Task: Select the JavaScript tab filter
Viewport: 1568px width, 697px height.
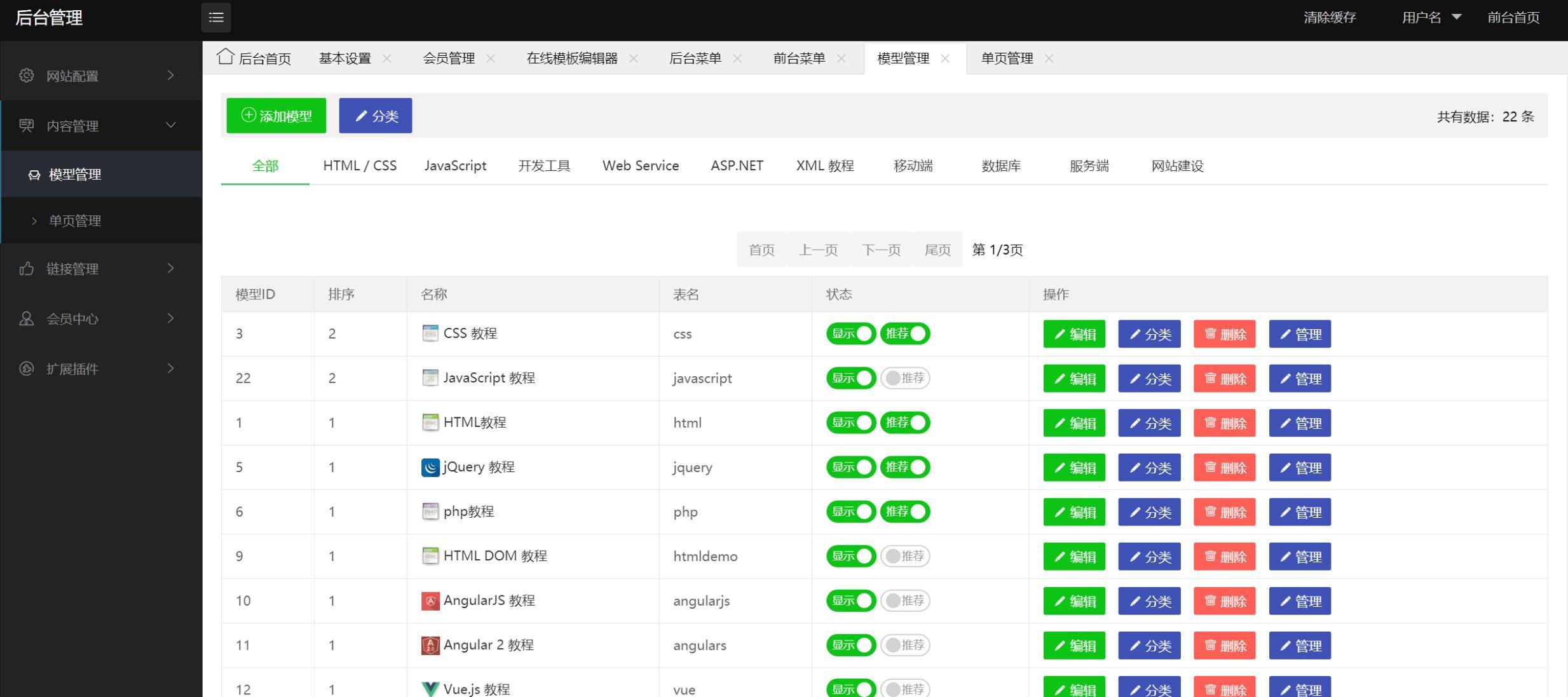Action: click(x=455, y=166)
